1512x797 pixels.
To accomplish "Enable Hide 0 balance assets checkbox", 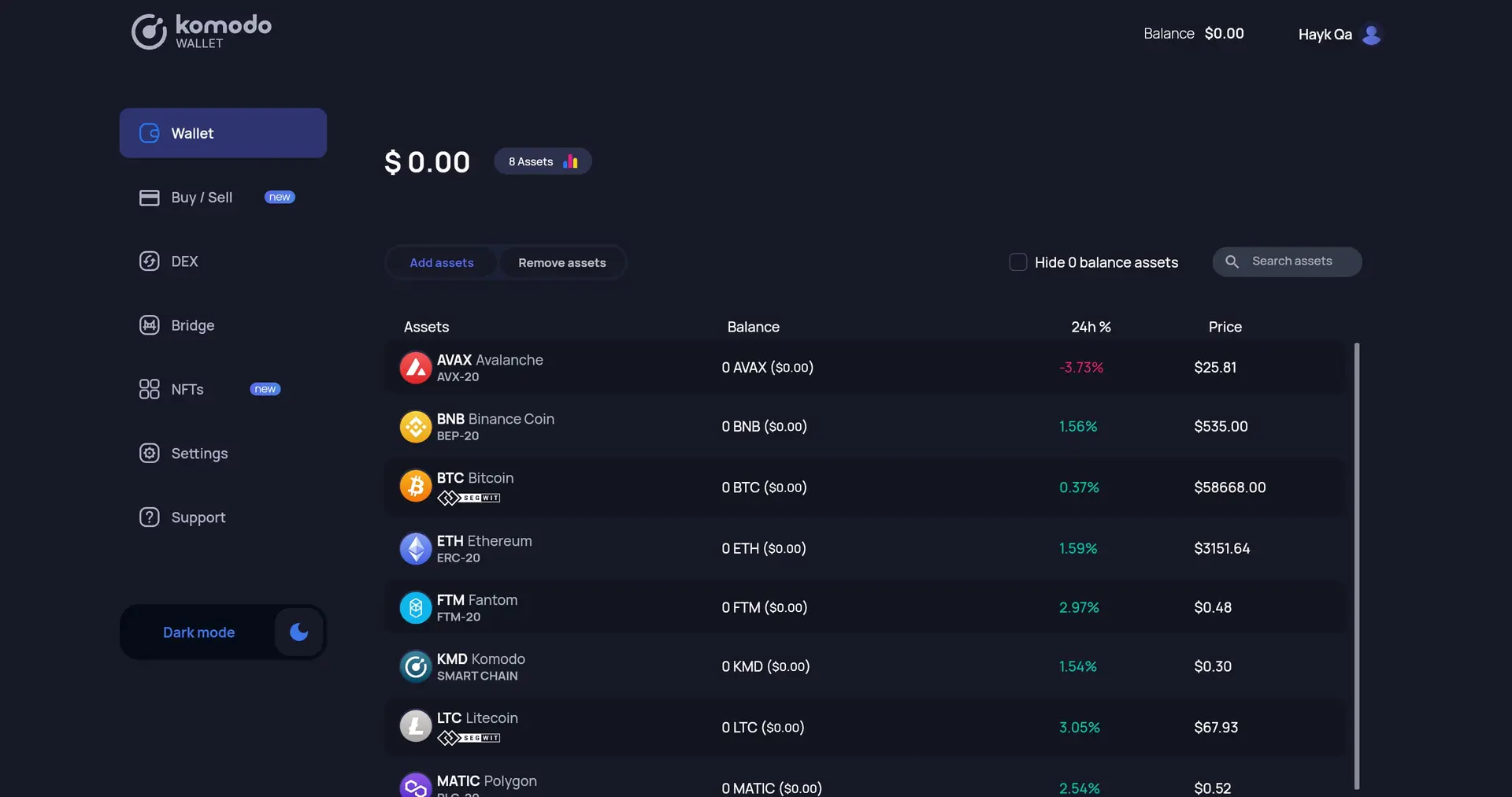I will pyautogui.click(x=1017, y=261).
